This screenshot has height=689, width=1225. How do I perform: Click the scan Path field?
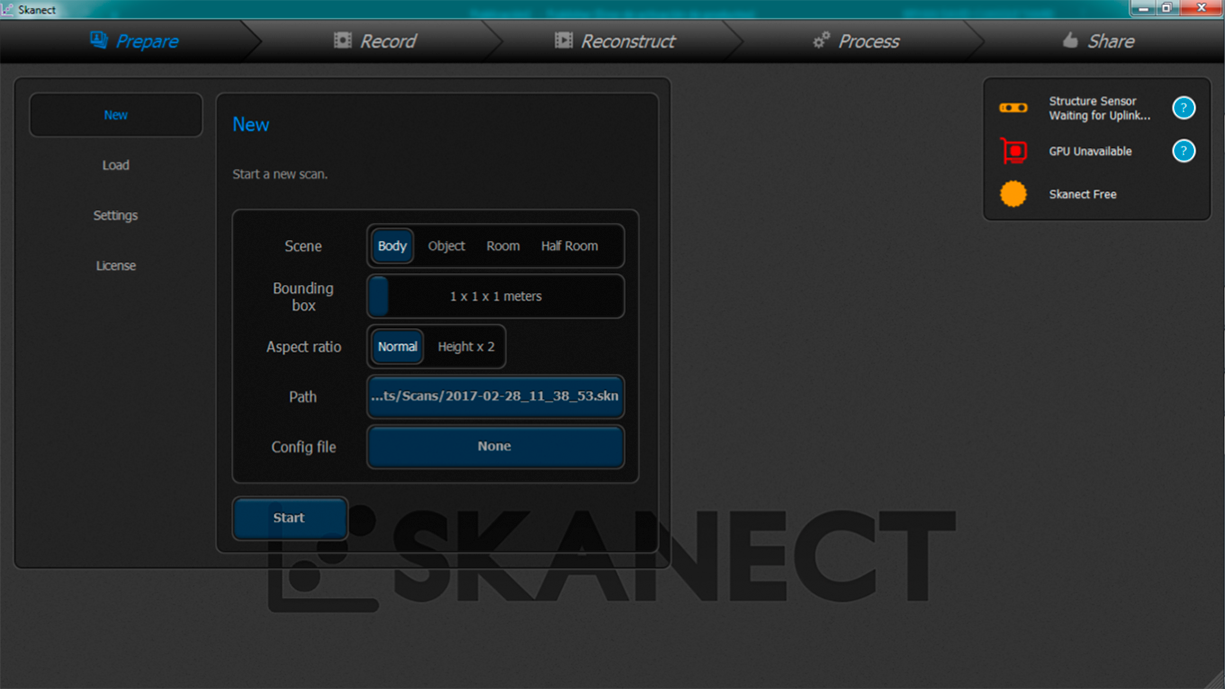pos(496,396)
